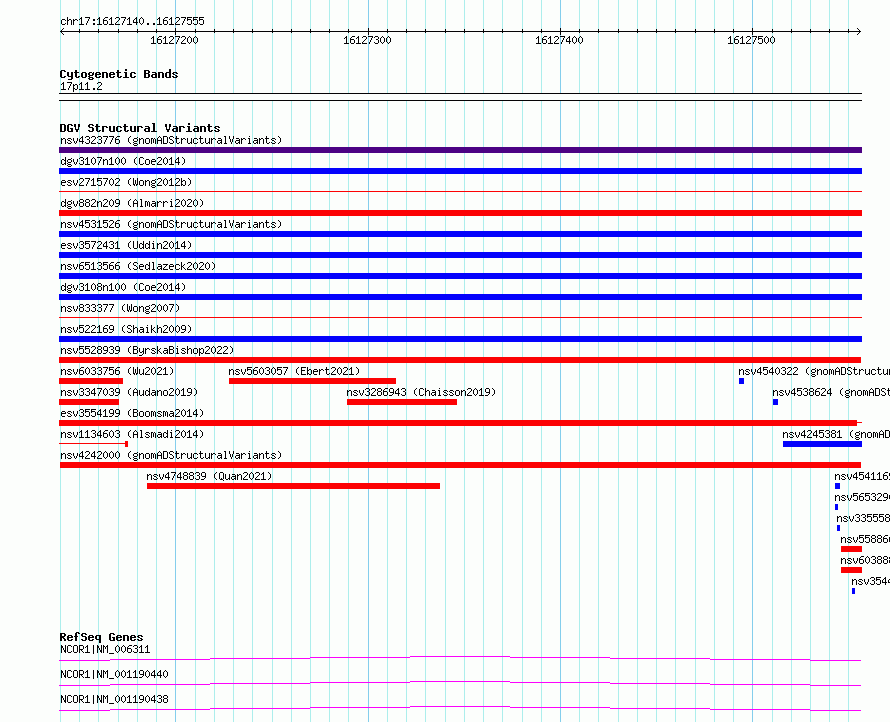Select the thin red esv2715702 variant line
This screenshot has width=890, height=722.
460,192
